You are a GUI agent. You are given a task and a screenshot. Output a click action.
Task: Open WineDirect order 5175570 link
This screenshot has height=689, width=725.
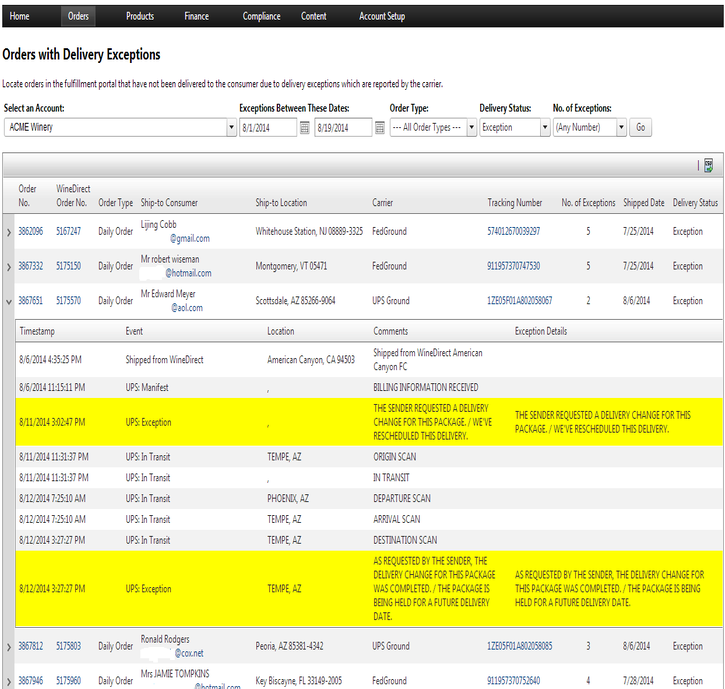[68, 301]
